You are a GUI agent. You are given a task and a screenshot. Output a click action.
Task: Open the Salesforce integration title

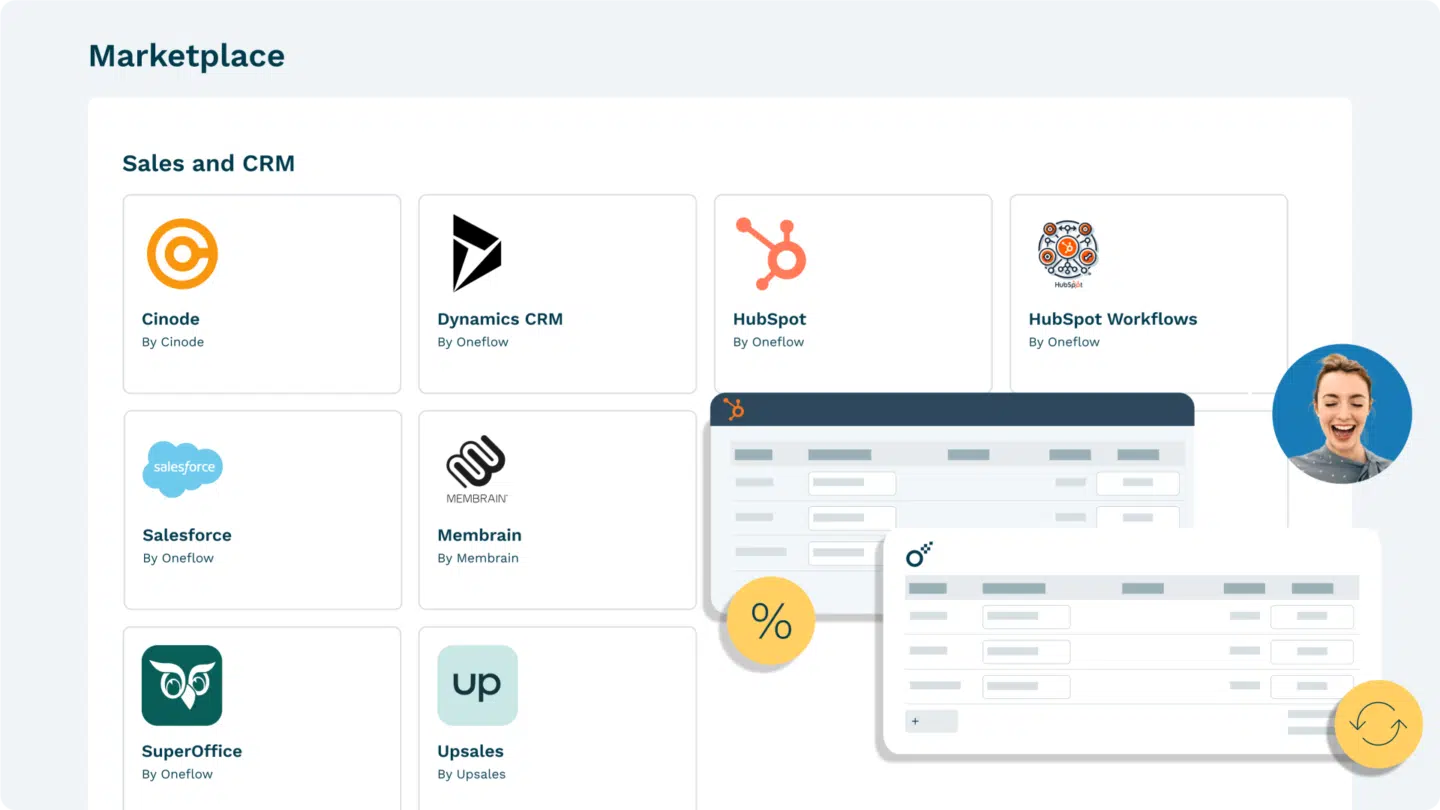pyautogui.click(x=187, y=535)
